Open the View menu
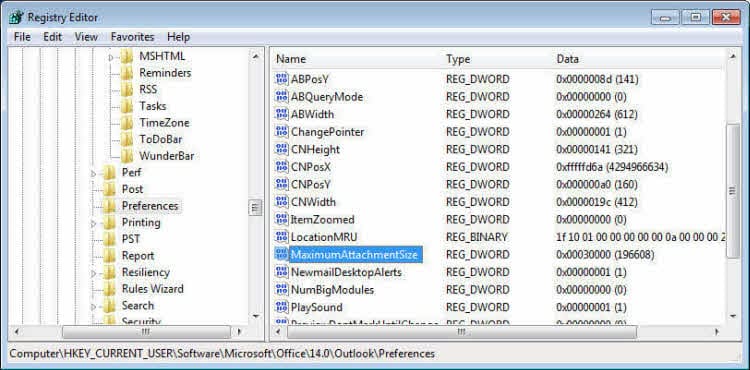This screenshot has height=370, width=750. (x=86, y=37)
